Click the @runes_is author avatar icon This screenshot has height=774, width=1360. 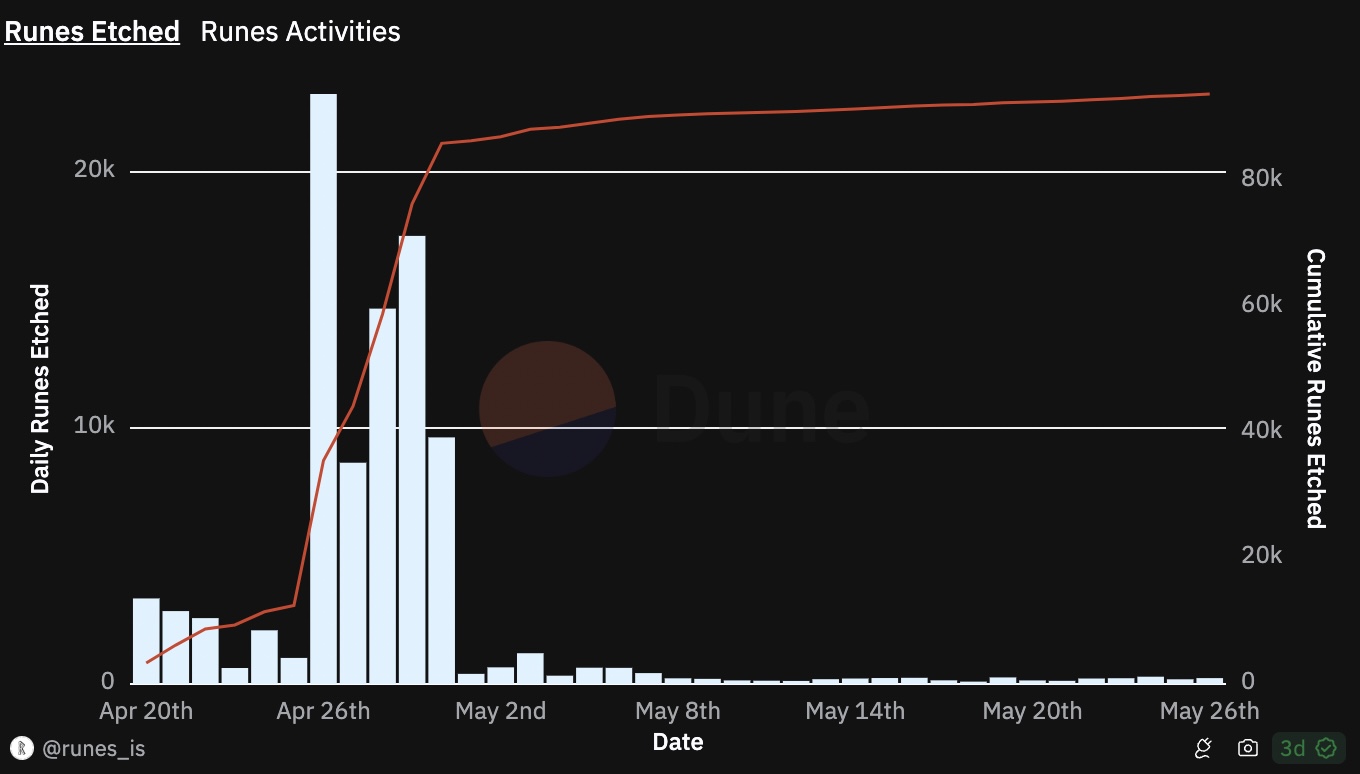coord(21,748)
